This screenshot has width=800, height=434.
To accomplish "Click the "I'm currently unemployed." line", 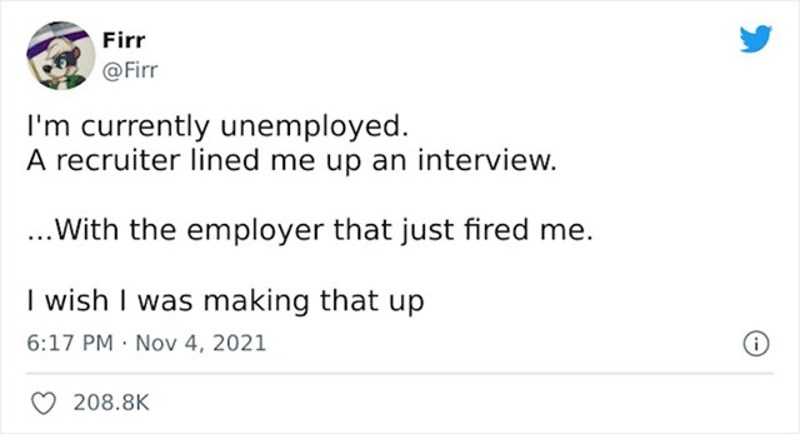I will pyautogui.click(x=217, y=129).
